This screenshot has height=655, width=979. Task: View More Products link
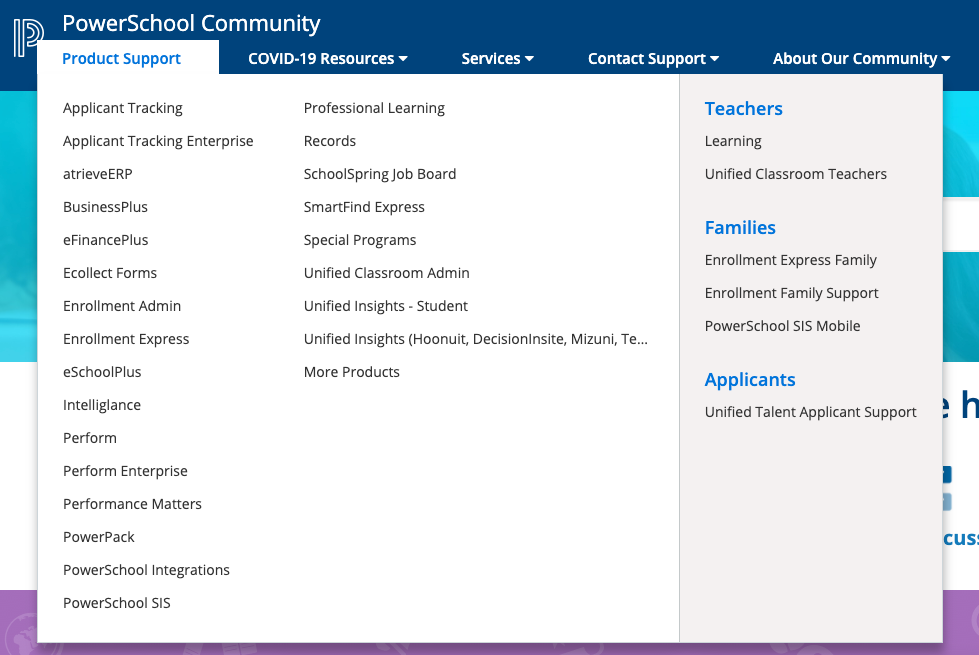(x=352, y=372)
